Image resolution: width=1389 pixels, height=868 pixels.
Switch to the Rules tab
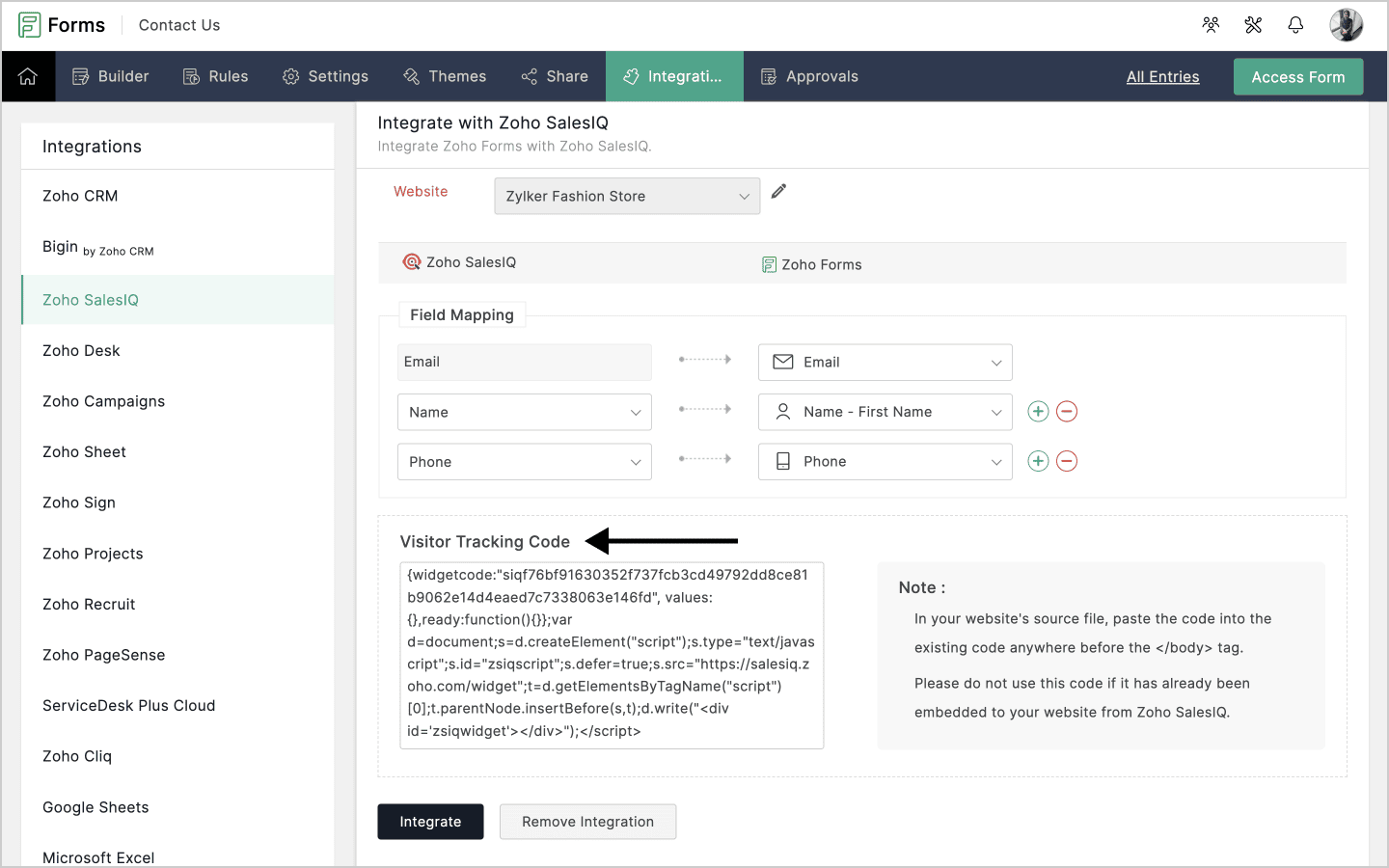coord(216,76)
